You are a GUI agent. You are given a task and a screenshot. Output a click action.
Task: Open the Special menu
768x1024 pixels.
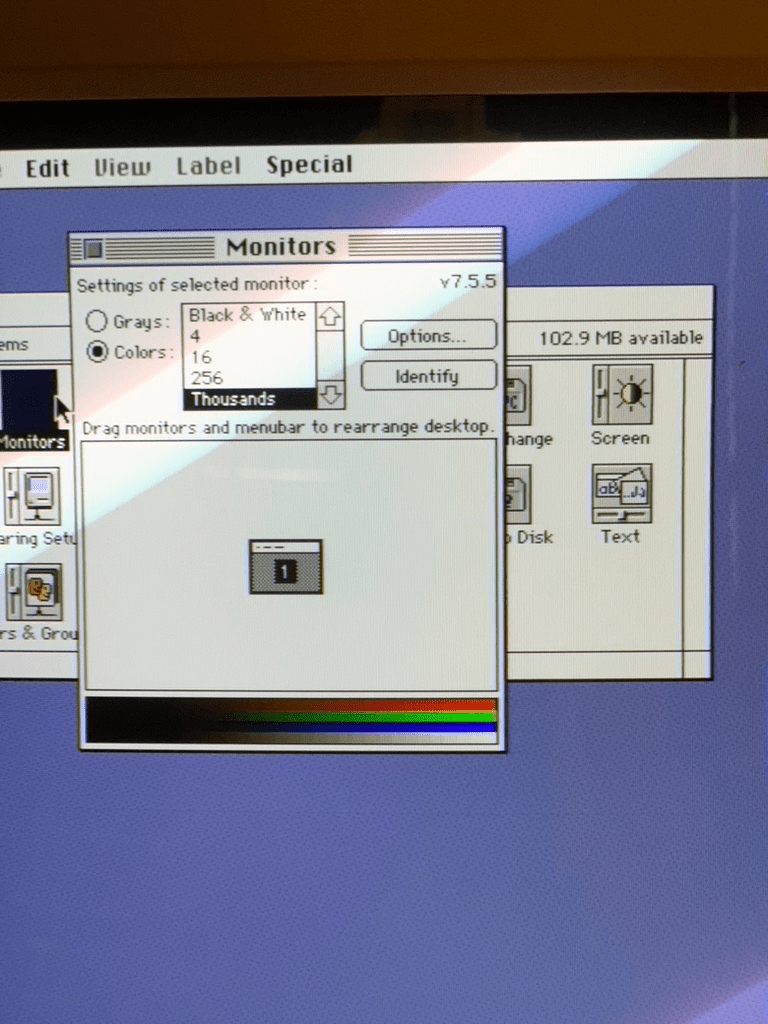point(309,165)
